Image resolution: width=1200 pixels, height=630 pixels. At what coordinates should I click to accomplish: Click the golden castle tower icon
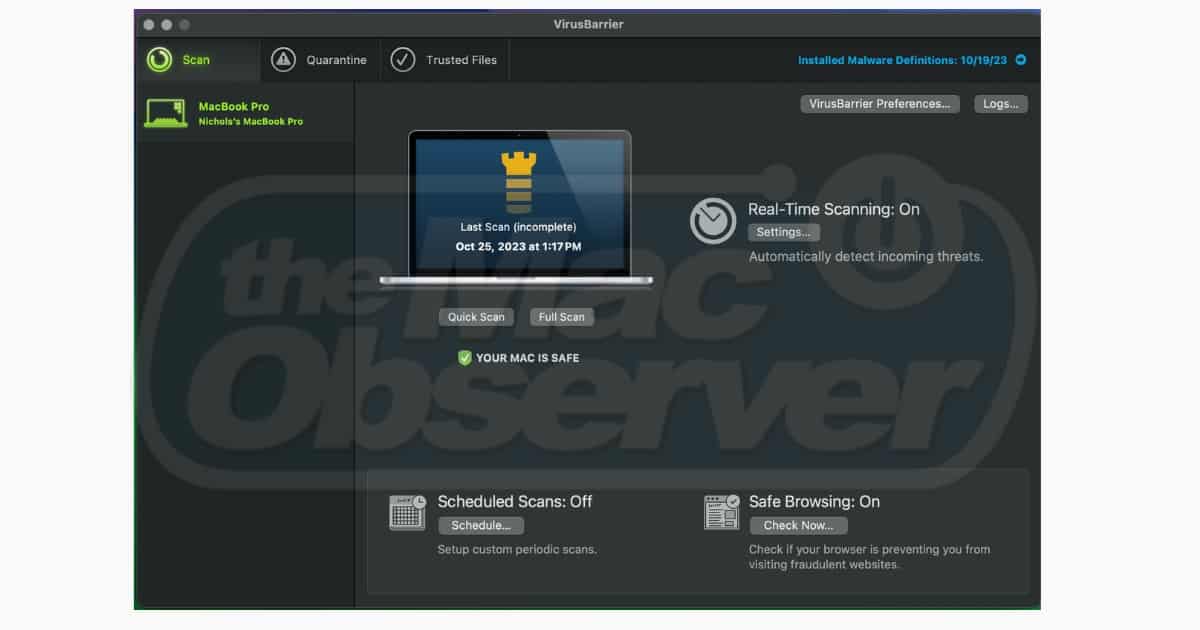[518, 182]
